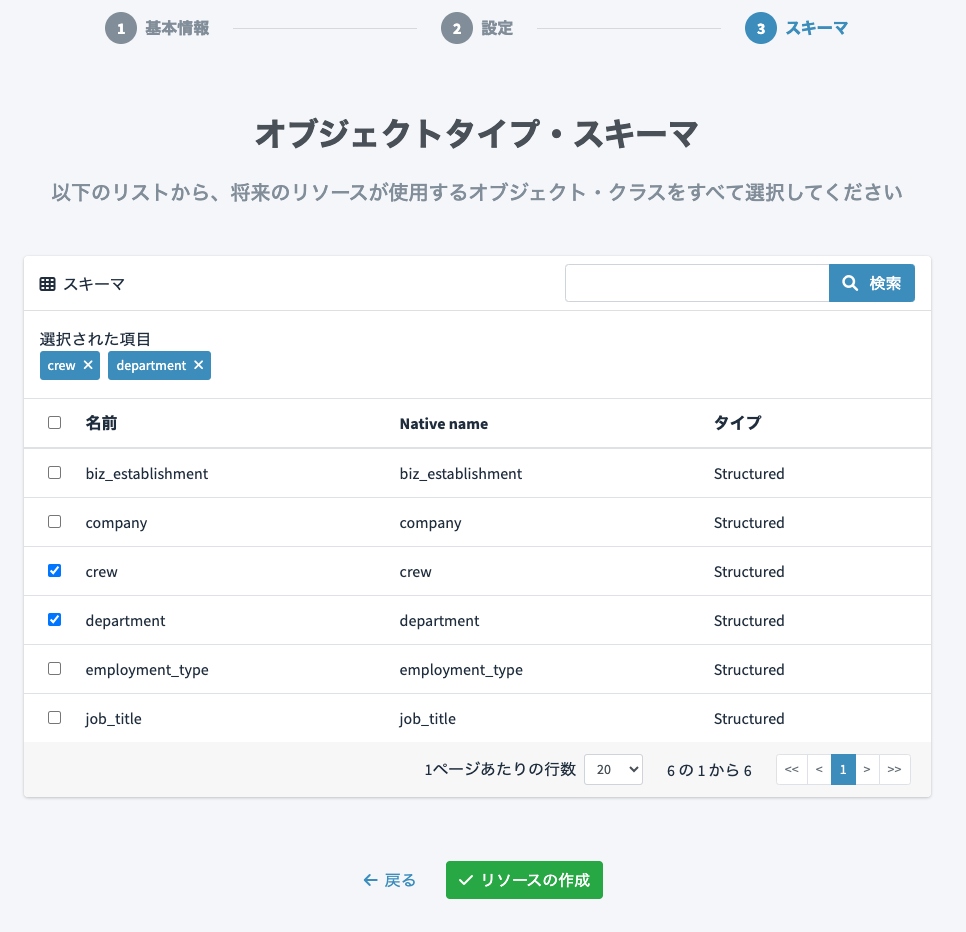Click the 基本情報 step label
The height and width of the screenshot is (932, 966).
(x=177, y=28)
